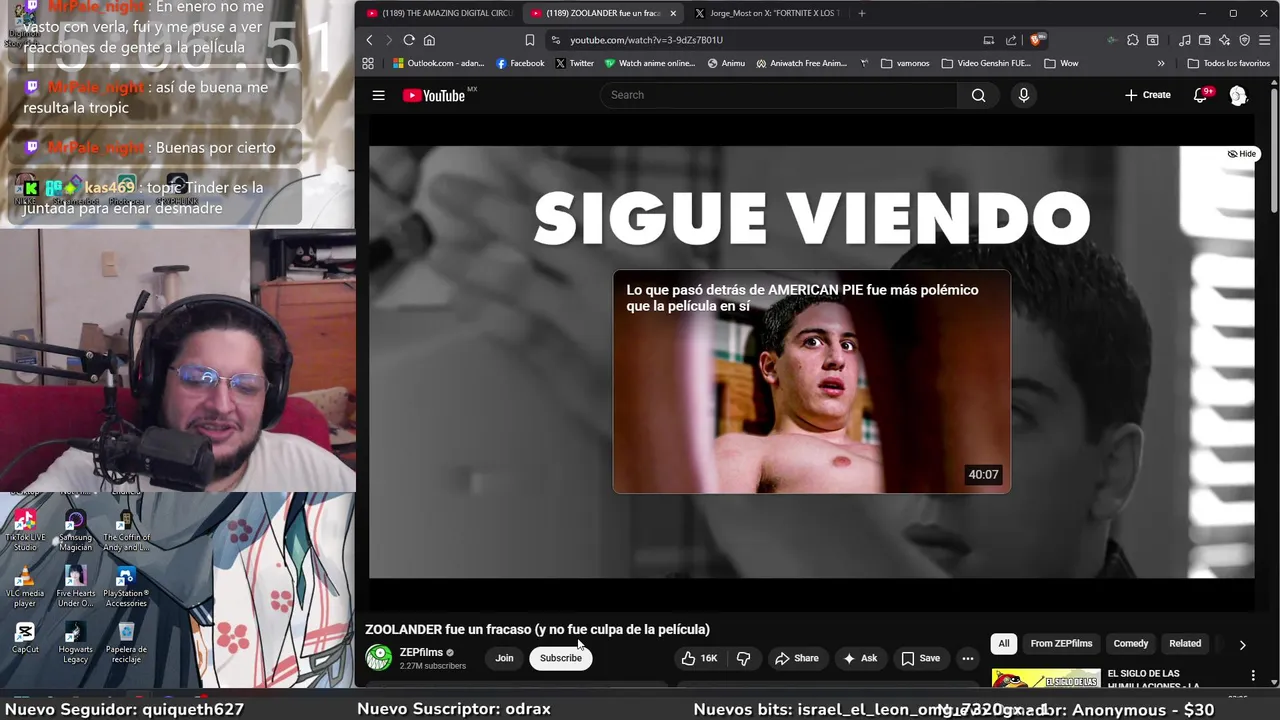Open the VPN shield icon
1280x720 pixels.
coord(1245,40)
